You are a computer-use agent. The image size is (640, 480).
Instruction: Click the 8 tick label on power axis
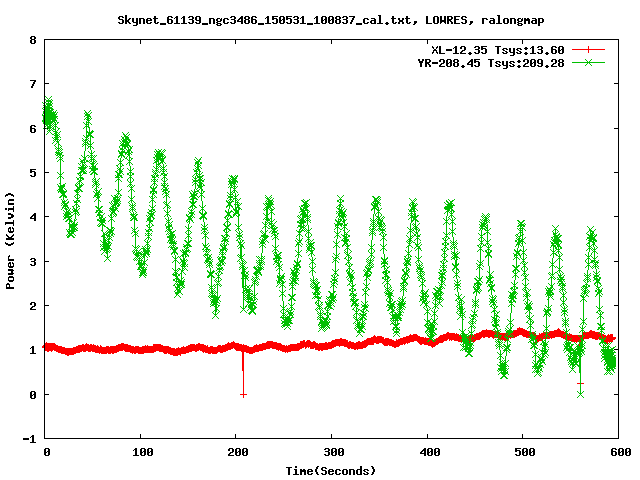tap(33, 41)
